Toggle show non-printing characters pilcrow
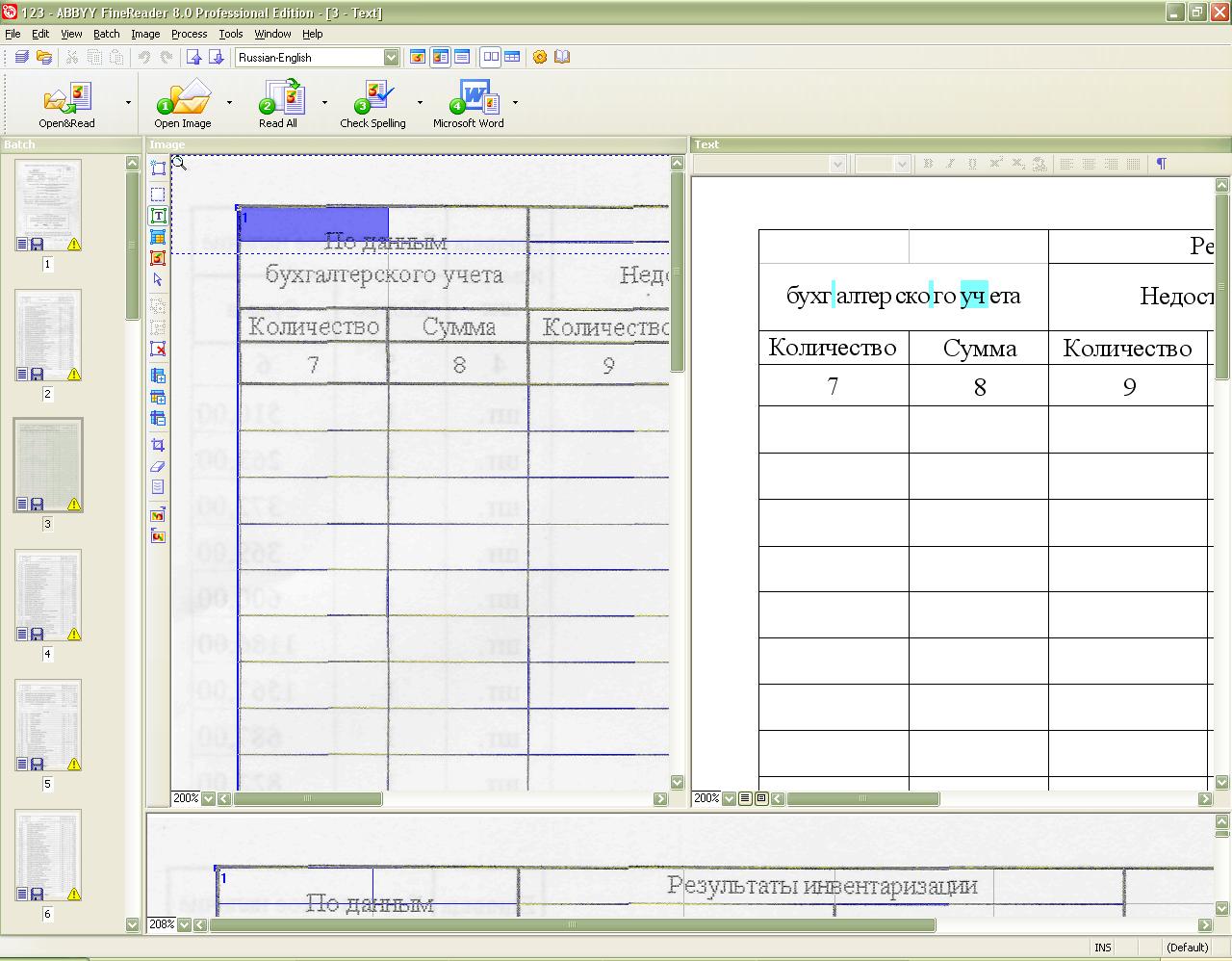Image resolution: width=1232 pixels, height=961 pixels. pyautogui.click(x=1161, y=164)
